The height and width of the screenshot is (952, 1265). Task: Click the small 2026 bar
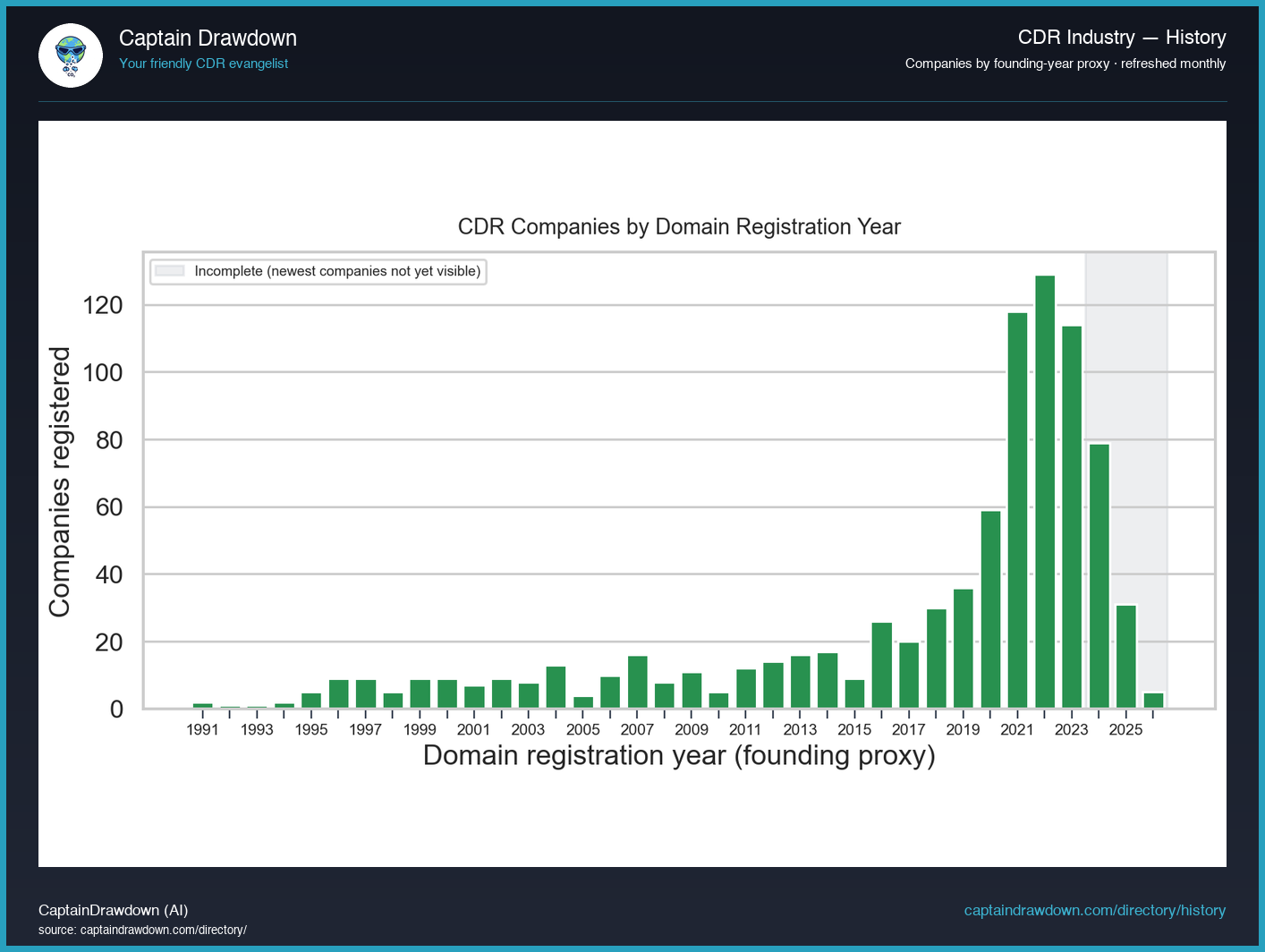tap(1153, 701)
